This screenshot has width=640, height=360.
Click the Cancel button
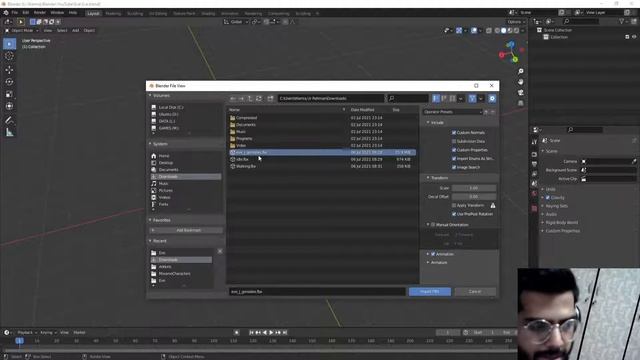(x=475, y=291)
